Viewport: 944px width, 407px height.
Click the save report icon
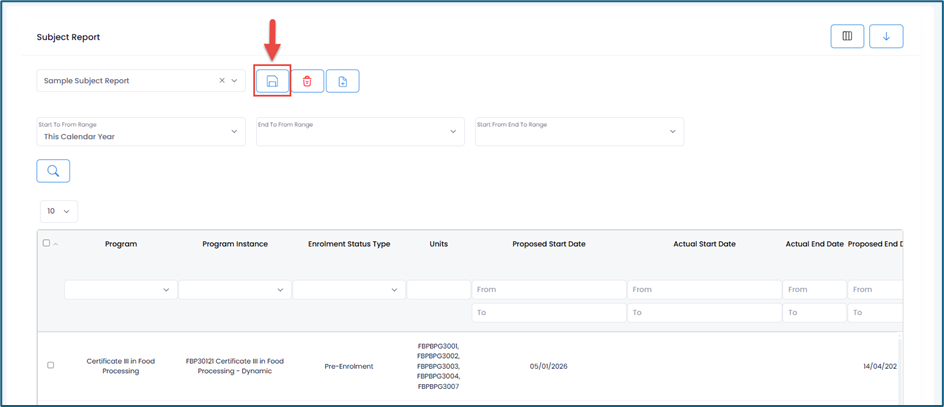click(272, 81)
